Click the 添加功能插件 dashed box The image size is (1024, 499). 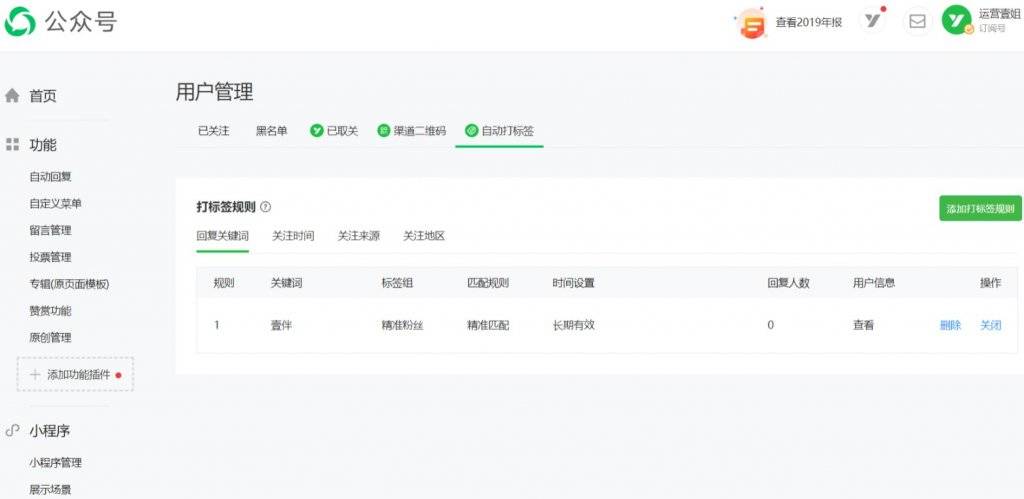click(75, 374)
